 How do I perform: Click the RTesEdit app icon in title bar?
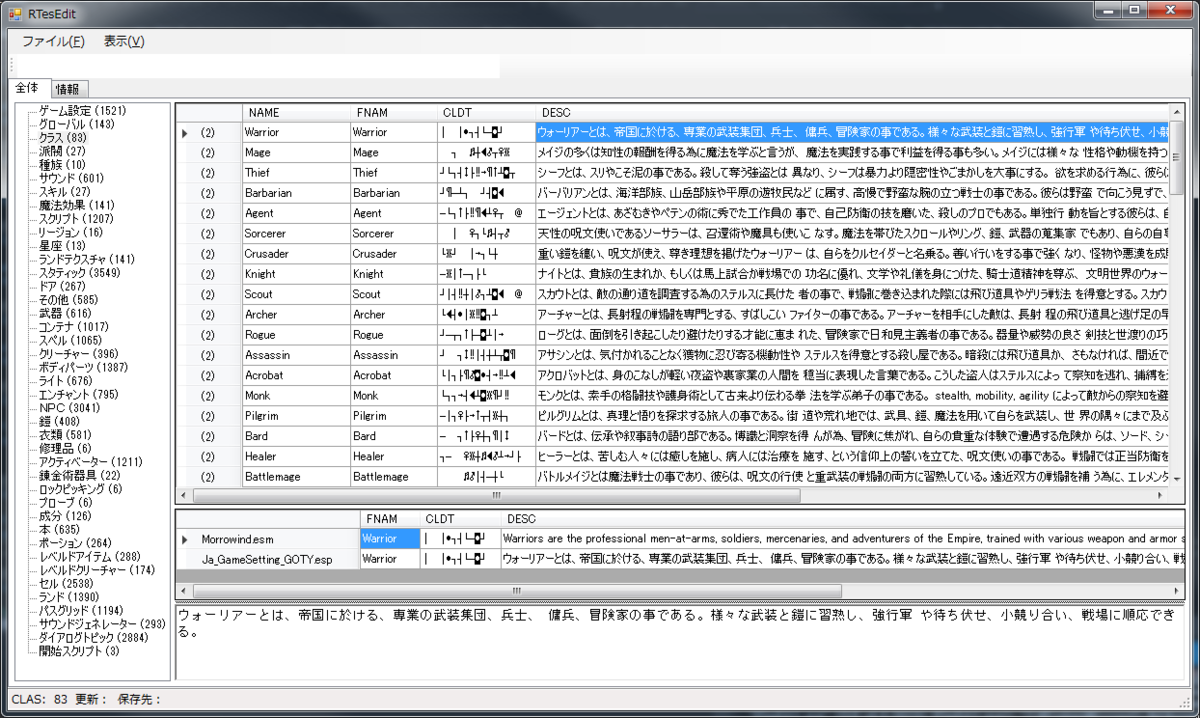click(17, 13)
